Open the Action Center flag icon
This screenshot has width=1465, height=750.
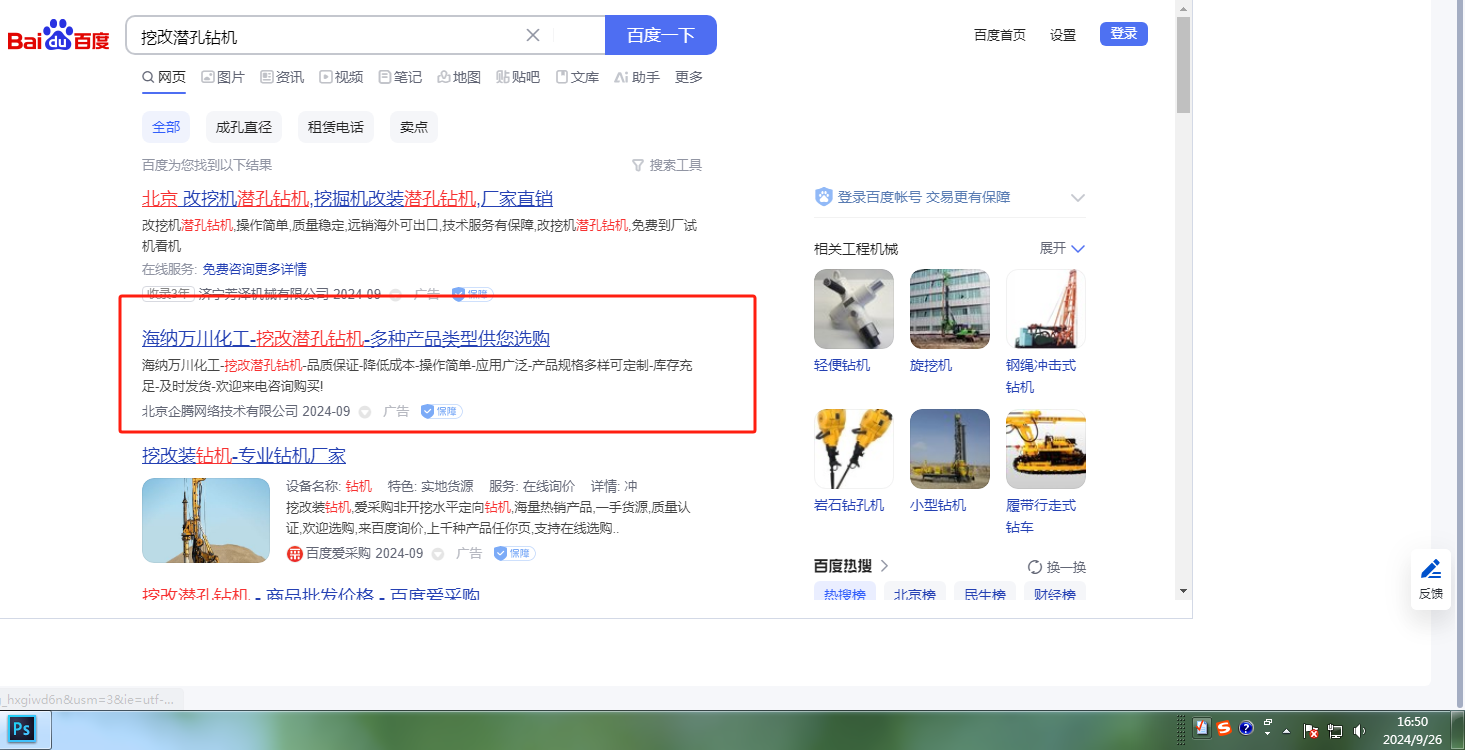pos(1311,731)
